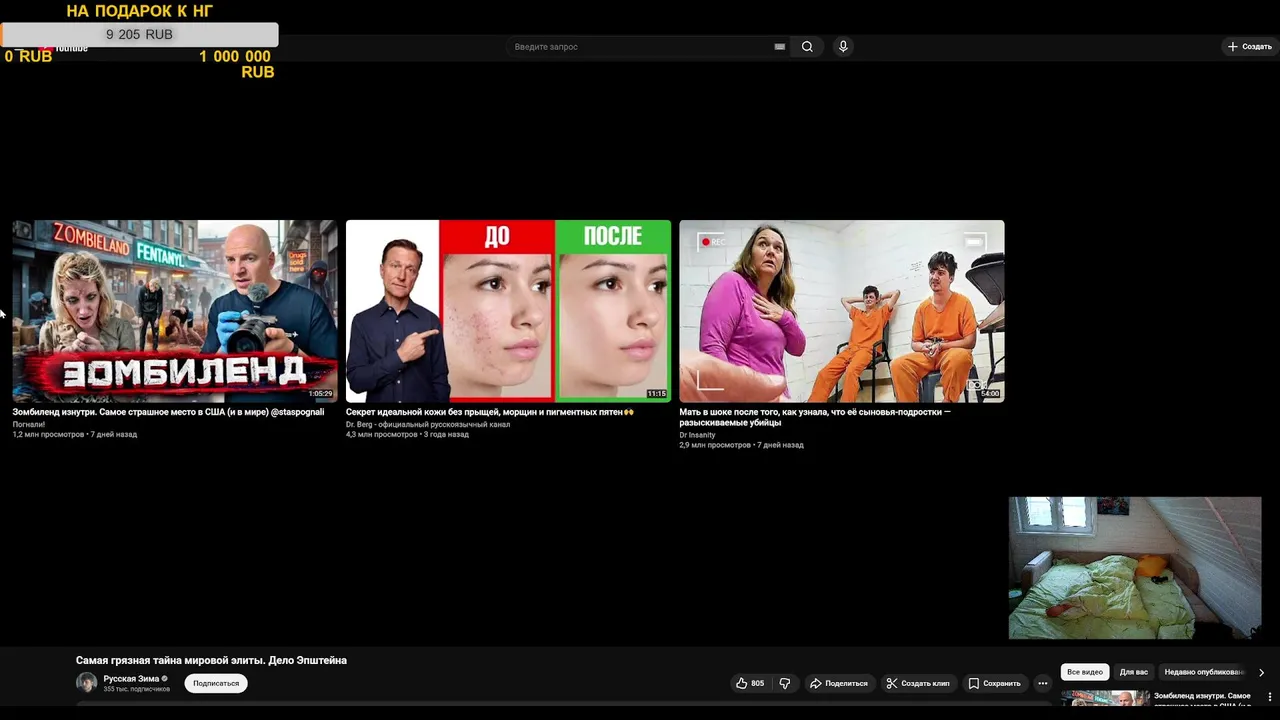1280x720 pixels.
Task: Click the webcam overlay showing the bed
Action: pyautogui.click(x=1135, y=568)
